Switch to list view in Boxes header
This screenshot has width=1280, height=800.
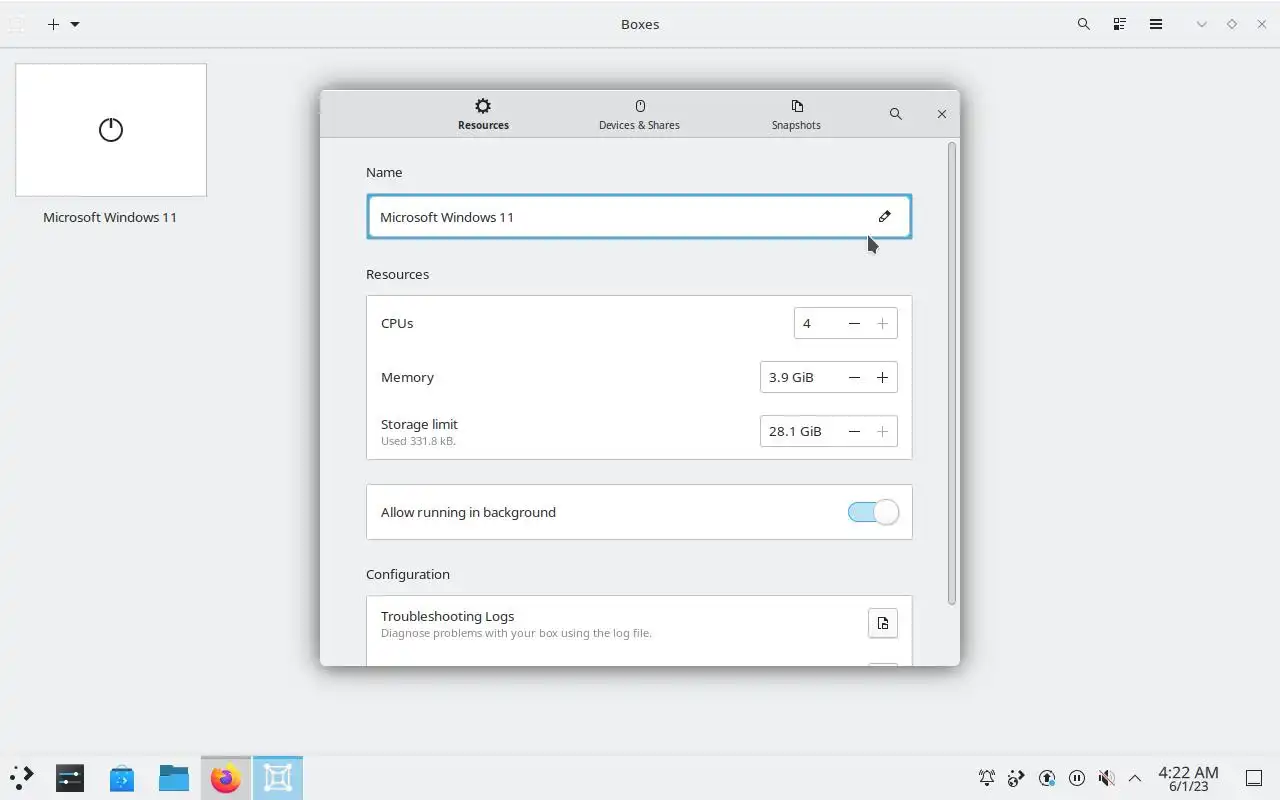click(1120, 24)
